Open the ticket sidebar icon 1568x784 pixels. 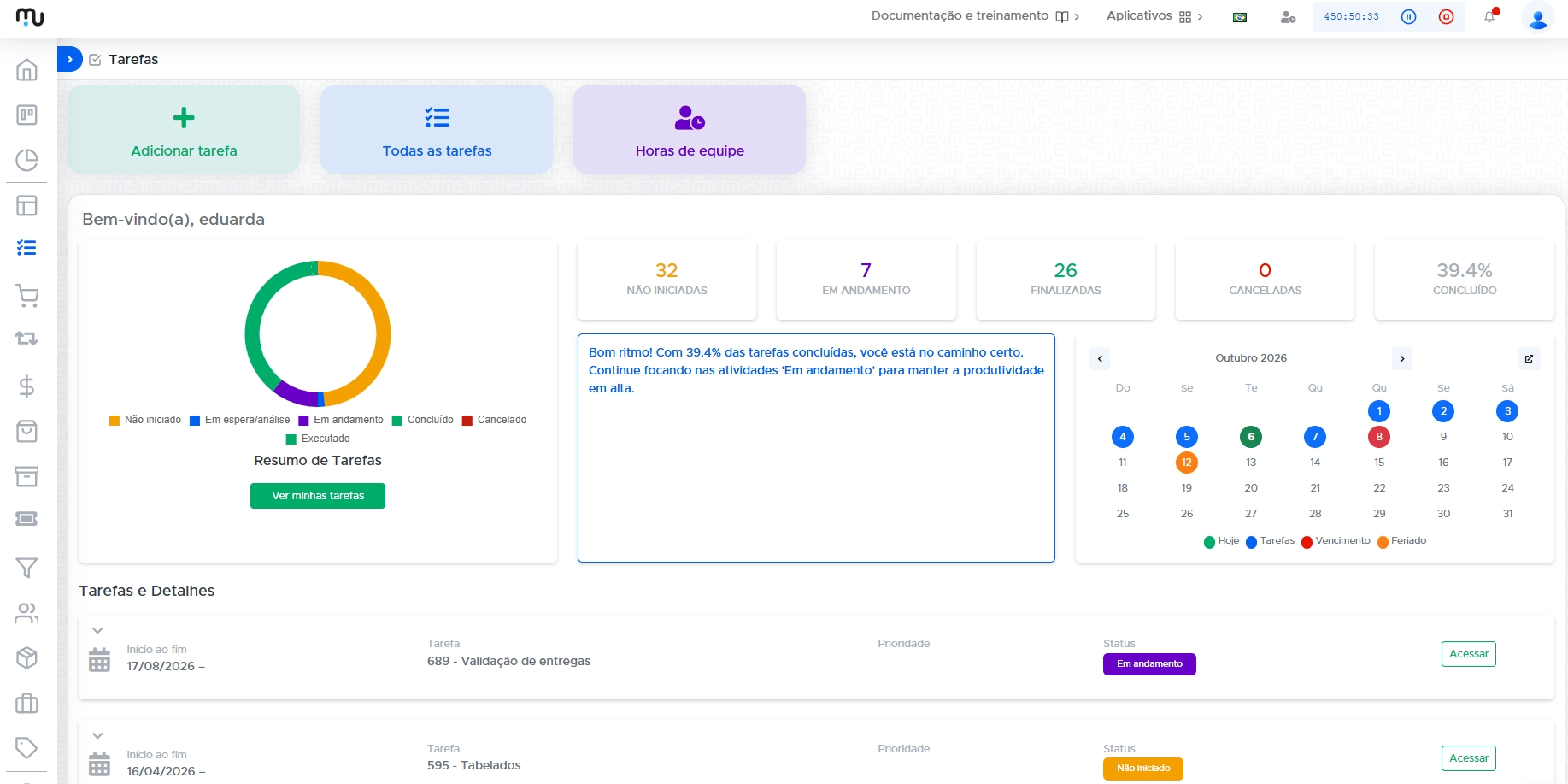coord(26,519)
